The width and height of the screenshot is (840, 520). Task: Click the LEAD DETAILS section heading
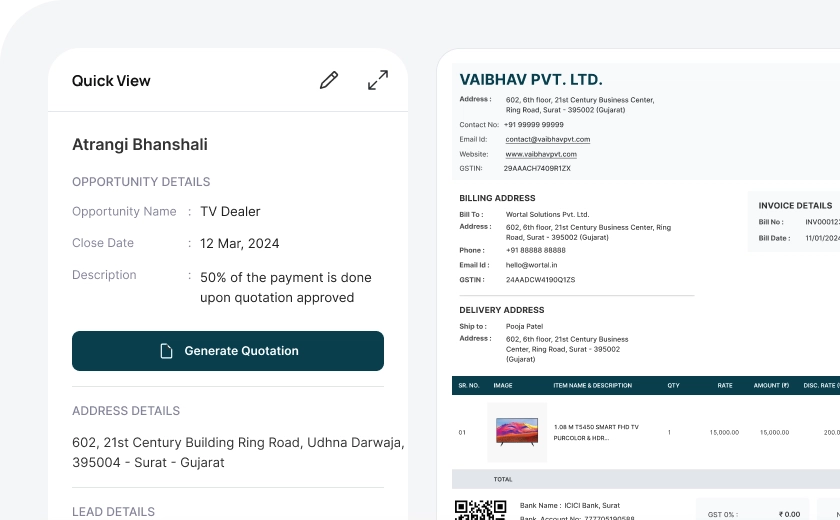click(x=113, y=512)
